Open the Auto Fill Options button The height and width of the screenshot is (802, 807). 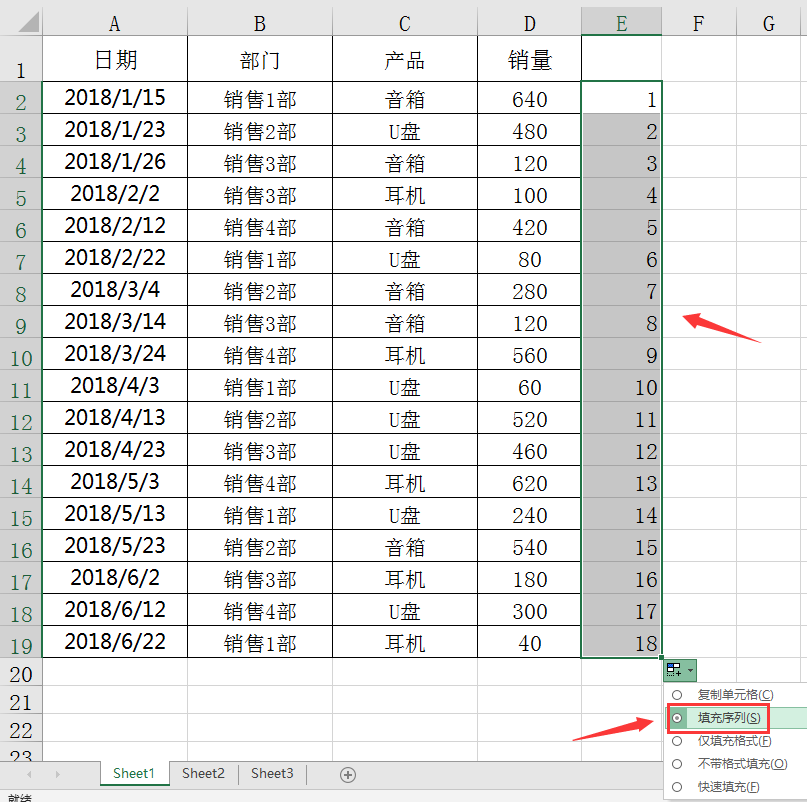pos(679,670)
